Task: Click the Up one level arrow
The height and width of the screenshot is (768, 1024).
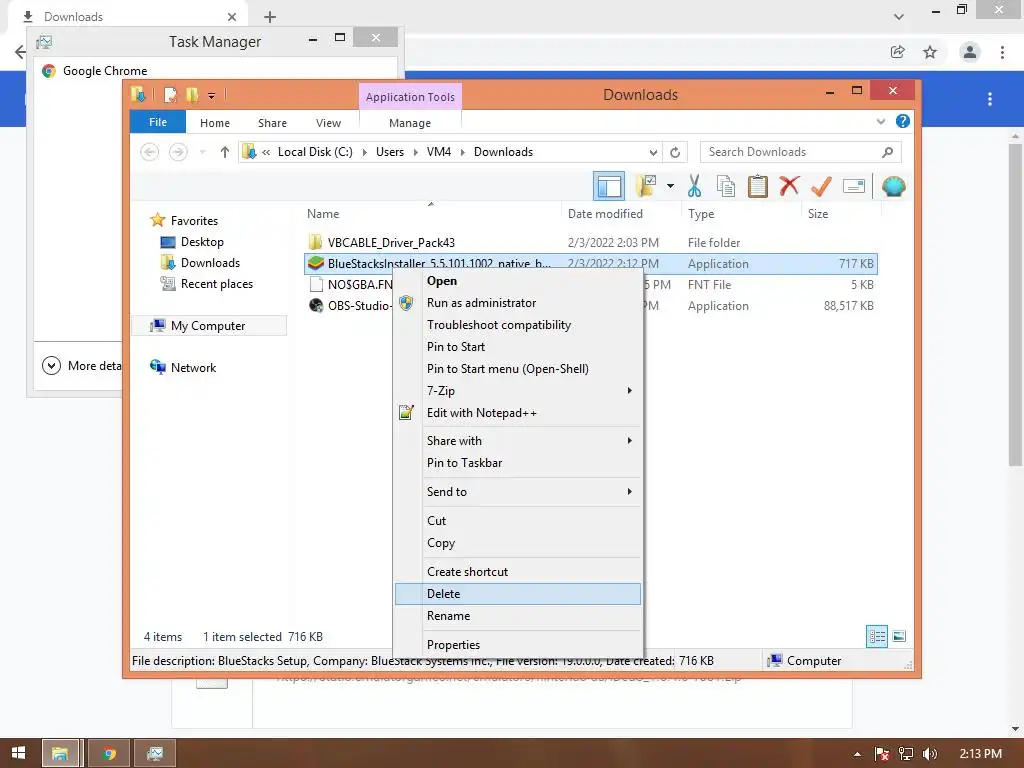Action: click(x=225, y=152)
